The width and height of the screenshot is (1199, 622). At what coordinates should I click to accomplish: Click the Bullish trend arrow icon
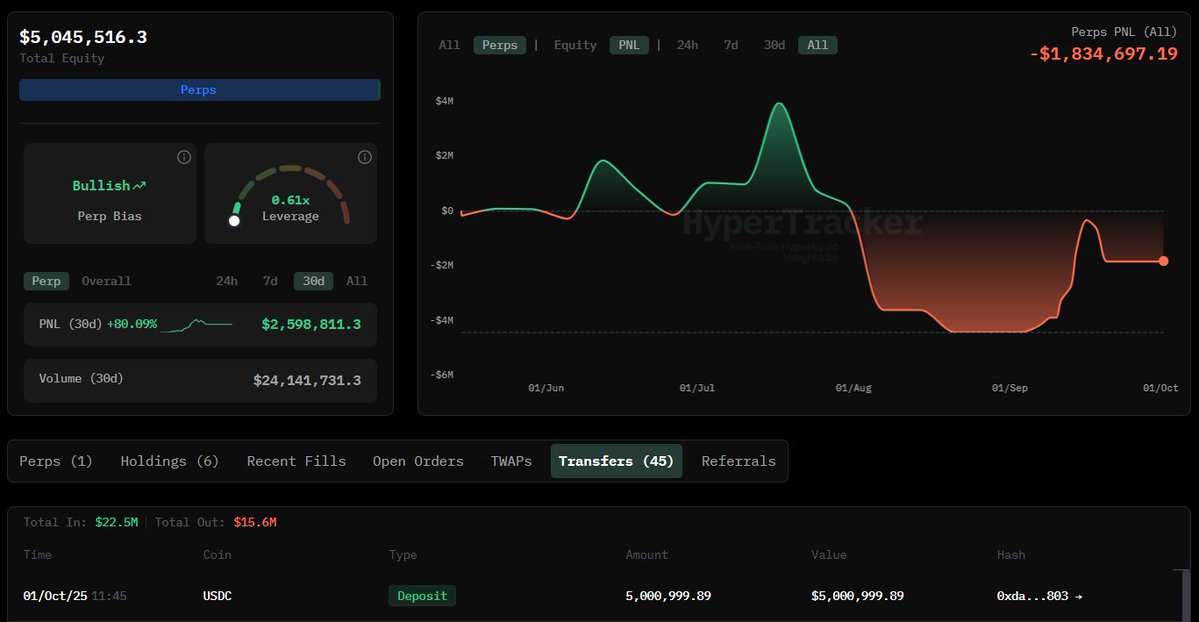point(139,186)
